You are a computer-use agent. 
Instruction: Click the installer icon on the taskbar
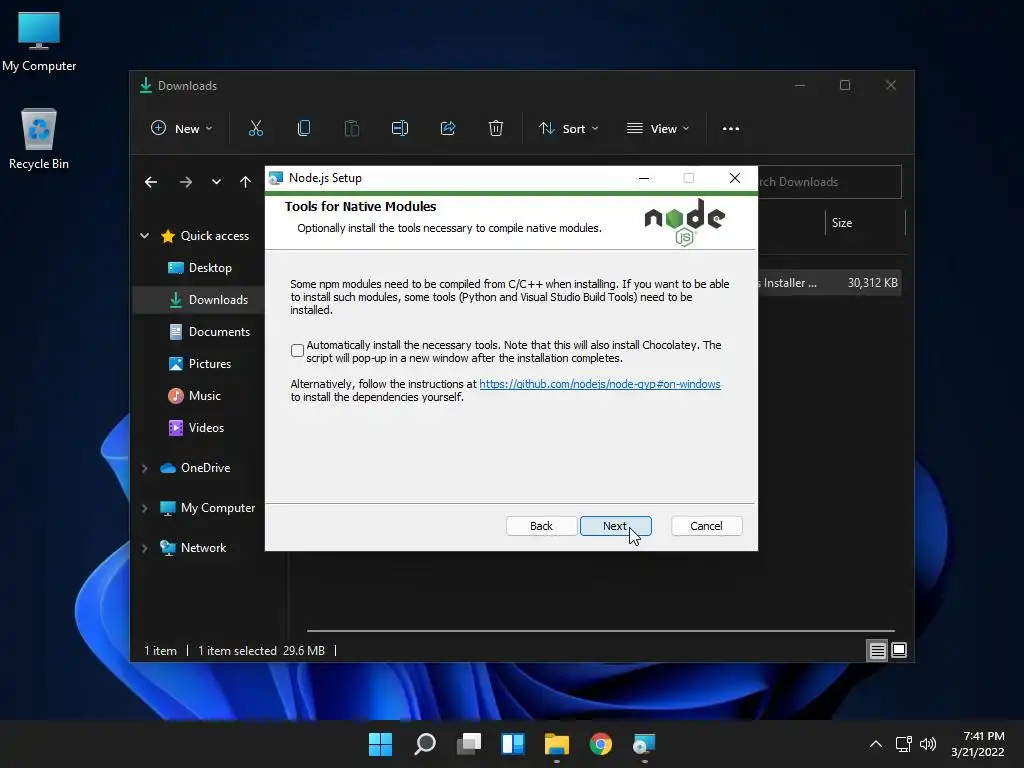[x=644, y=744]
